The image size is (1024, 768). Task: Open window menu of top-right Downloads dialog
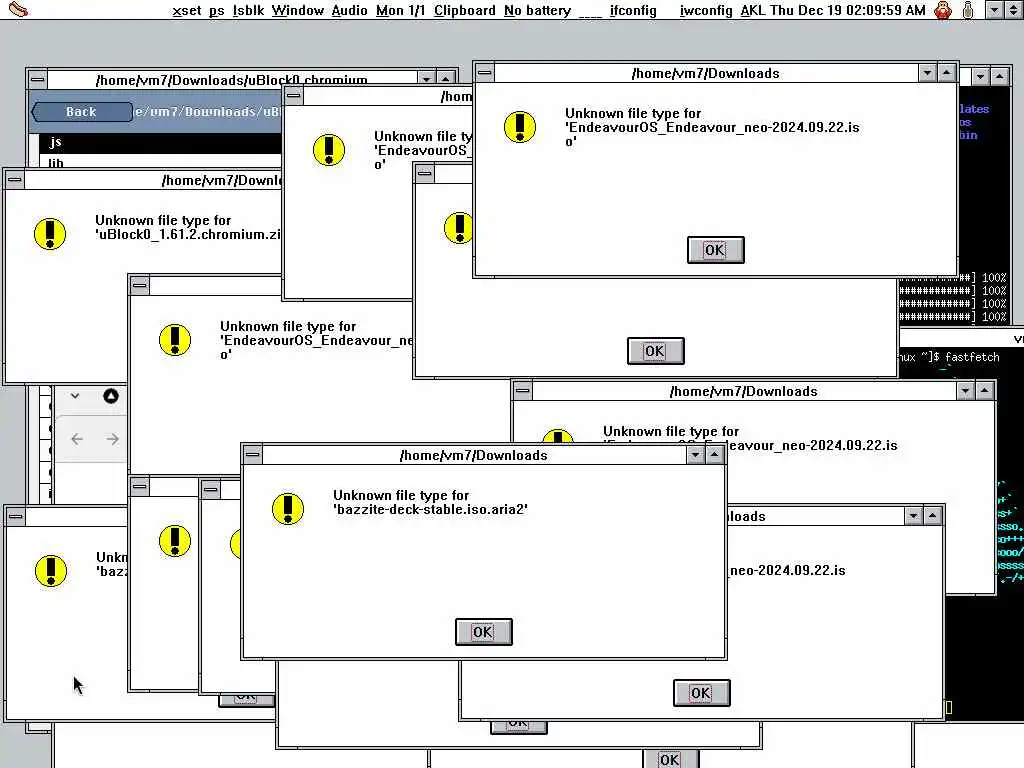click(484, 72)
